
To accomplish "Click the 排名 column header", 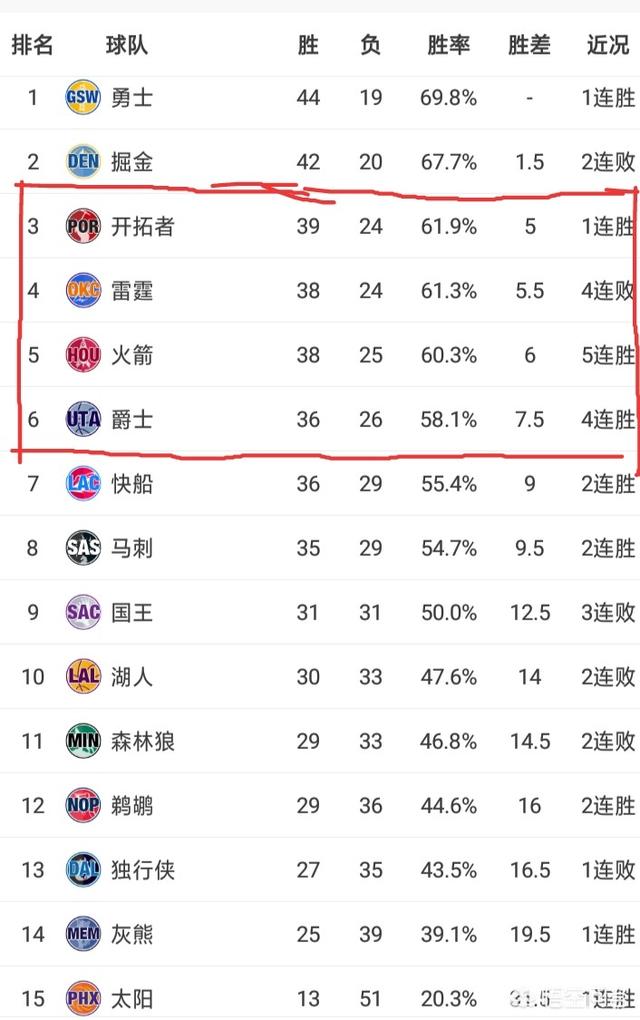I will 33,46.
